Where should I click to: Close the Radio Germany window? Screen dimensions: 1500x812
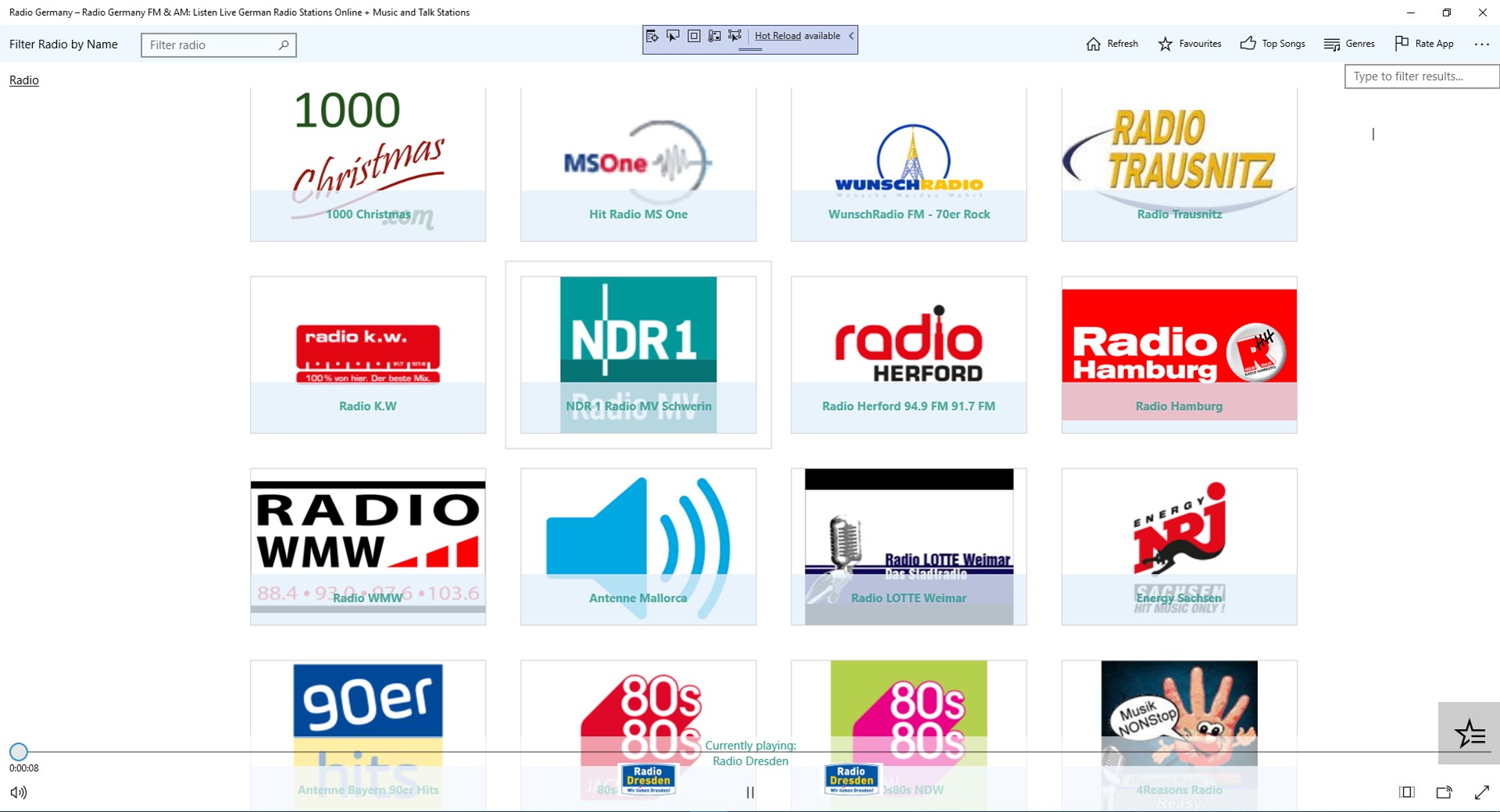[1483, 12]
